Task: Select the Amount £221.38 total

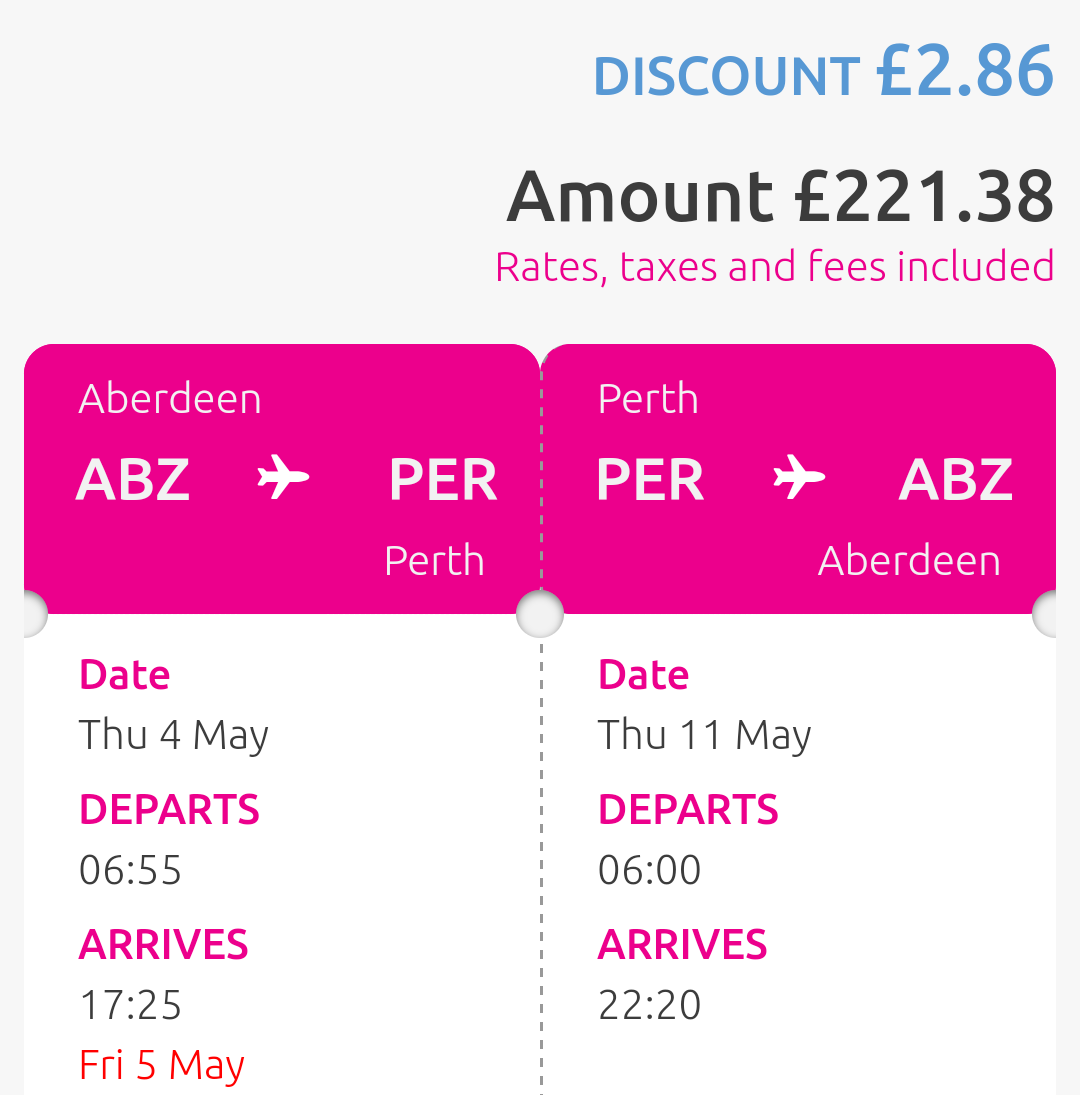Action: point(781,198)
